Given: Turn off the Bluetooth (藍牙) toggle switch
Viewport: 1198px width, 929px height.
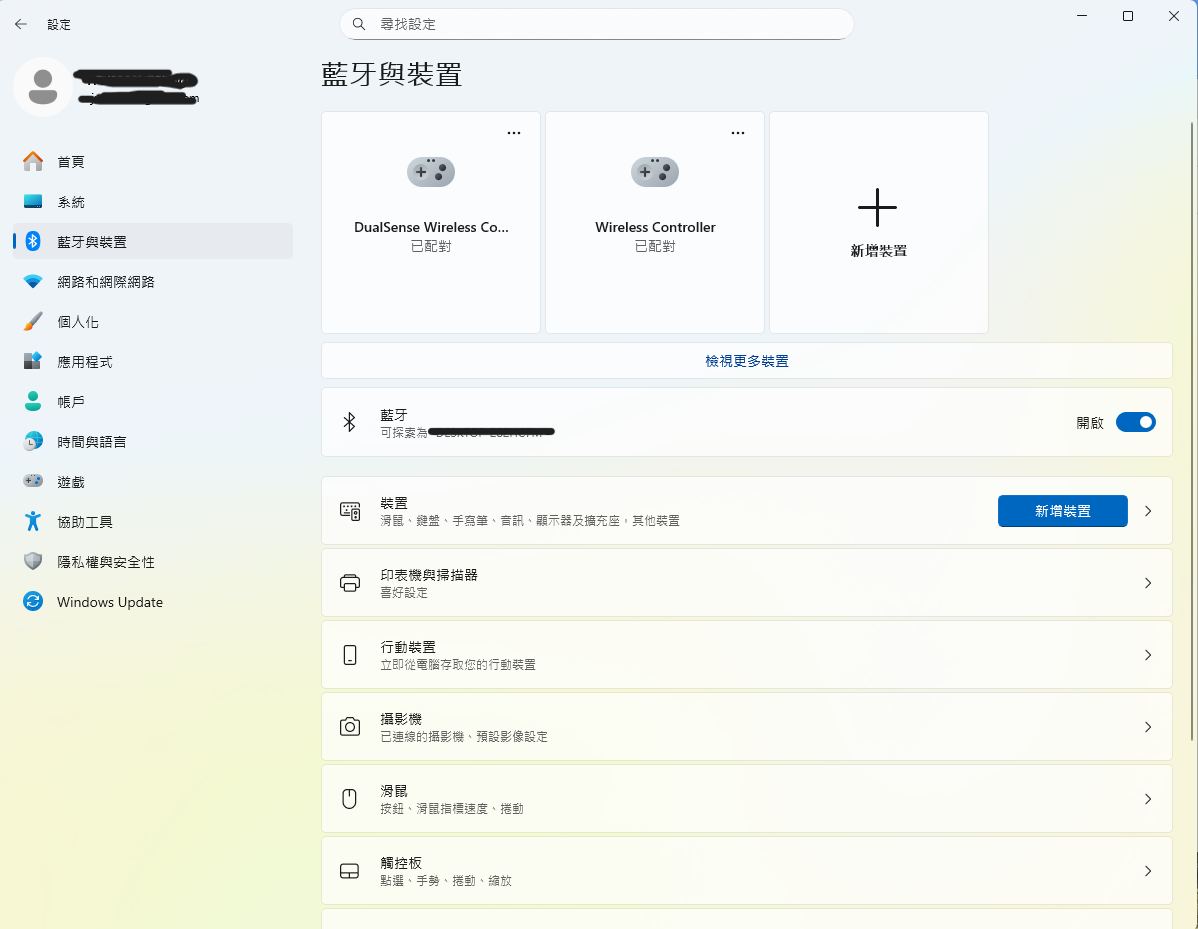Looking at the screenshot, I should [x=1135, y=422].
